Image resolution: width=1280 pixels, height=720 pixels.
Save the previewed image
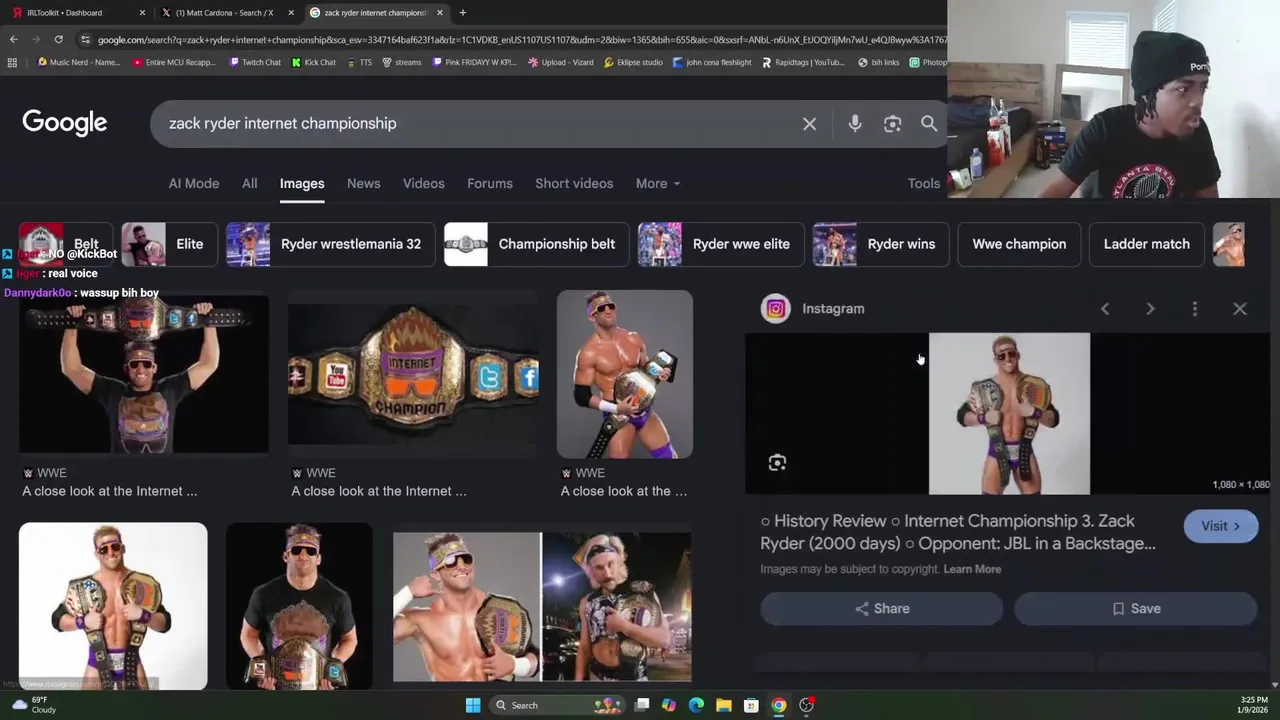1136,608
